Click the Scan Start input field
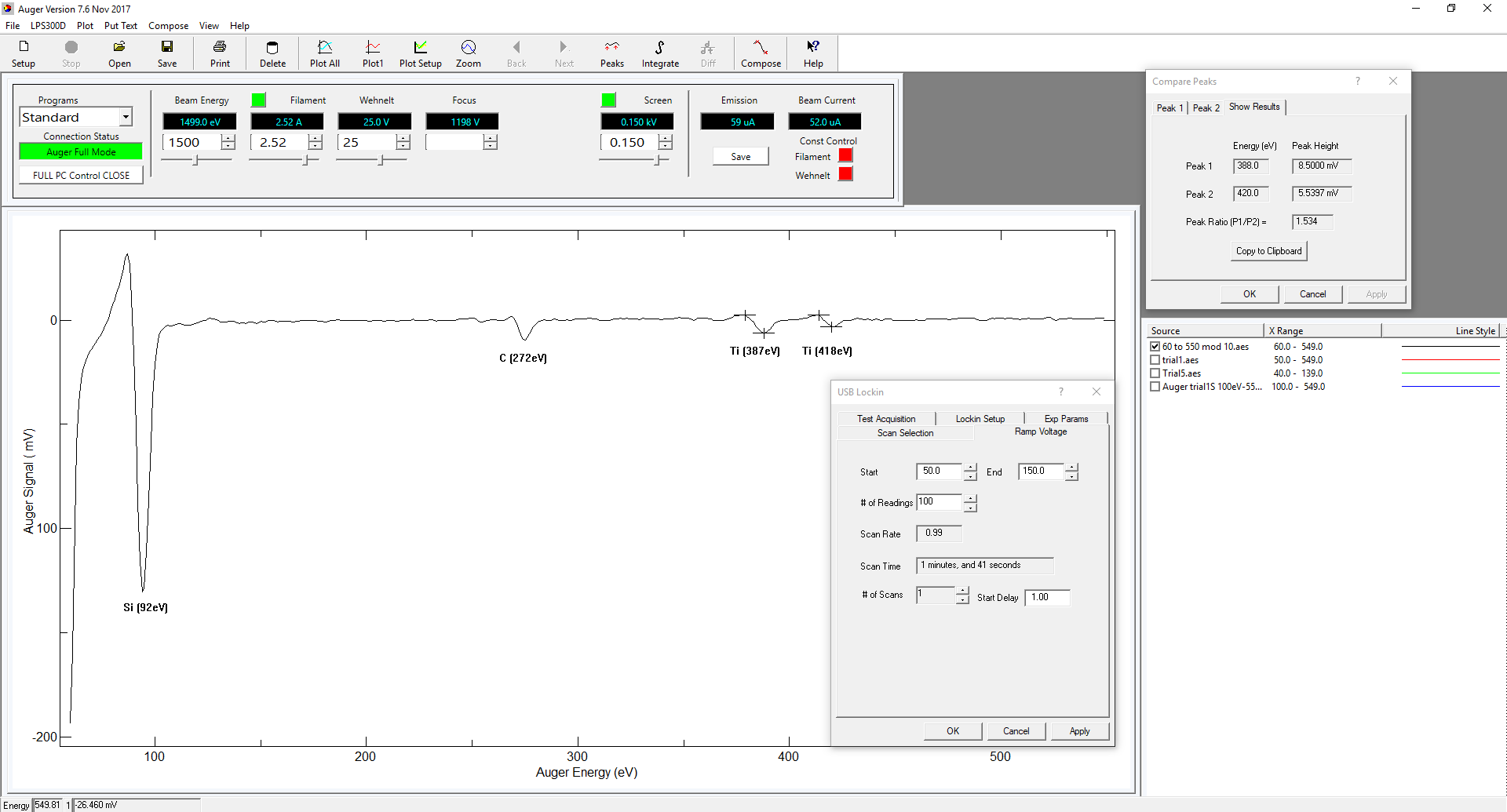The width and height of the screenshot is (1507, 812). tap(939, 472)
